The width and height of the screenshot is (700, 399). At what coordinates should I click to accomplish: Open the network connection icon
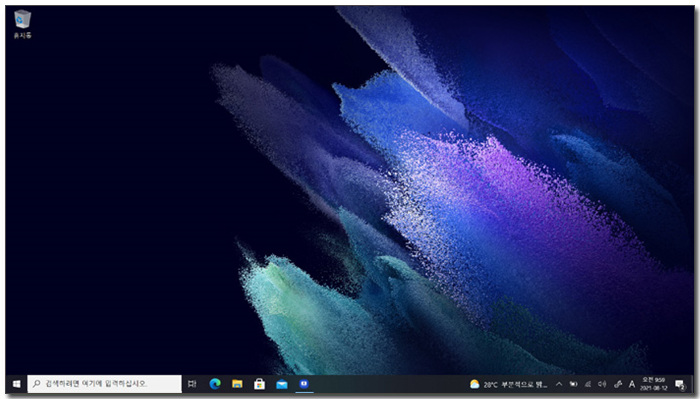[588, 384]
